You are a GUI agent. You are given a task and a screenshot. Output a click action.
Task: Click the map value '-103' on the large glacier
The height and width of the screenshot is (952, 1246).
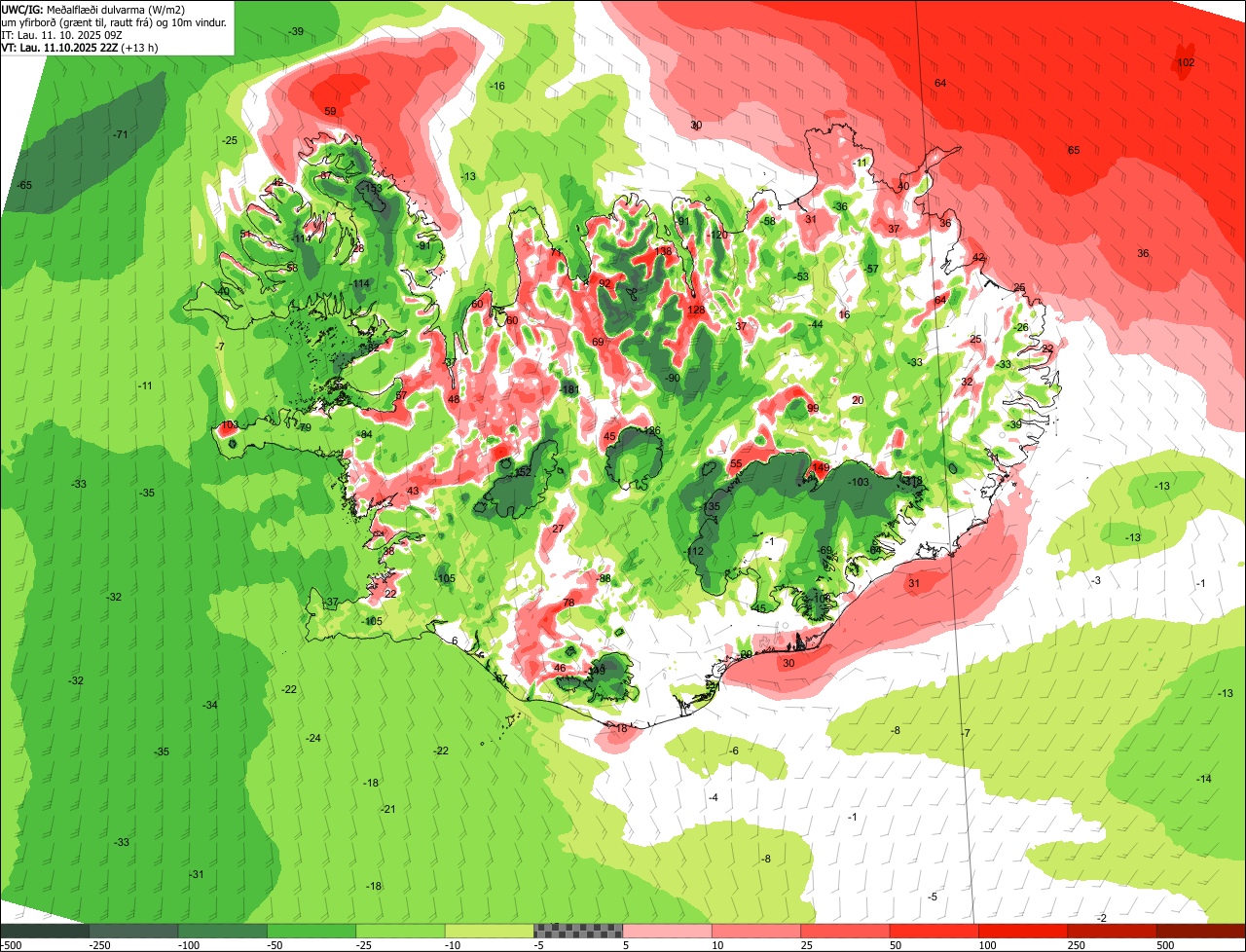[859, 483]
